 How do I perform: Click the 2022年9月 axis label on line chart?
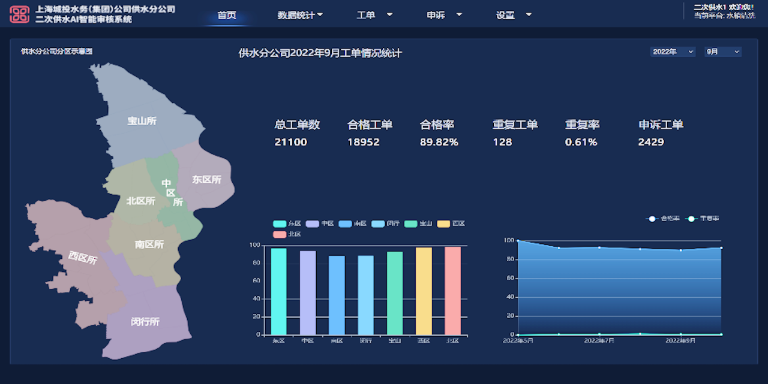(680, 341)
